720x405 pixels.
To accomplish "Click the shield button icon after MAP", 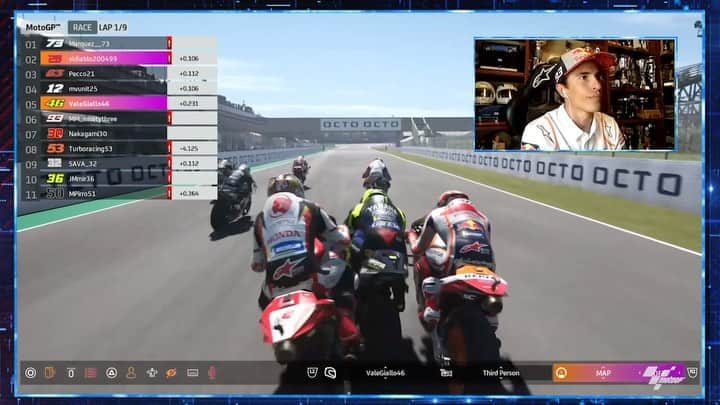I will click(x=692, y=372).
